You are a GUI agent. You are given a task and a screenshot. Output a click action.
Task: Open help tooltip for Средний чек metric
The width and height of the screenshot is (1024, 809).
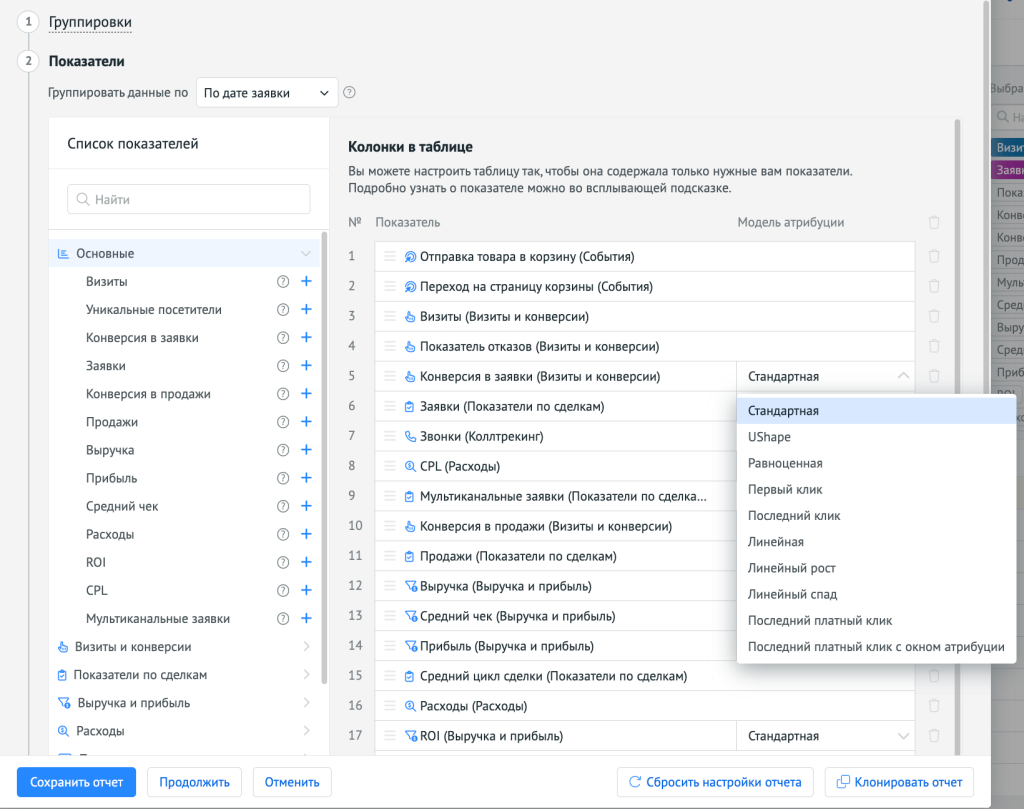click(283, 506)
